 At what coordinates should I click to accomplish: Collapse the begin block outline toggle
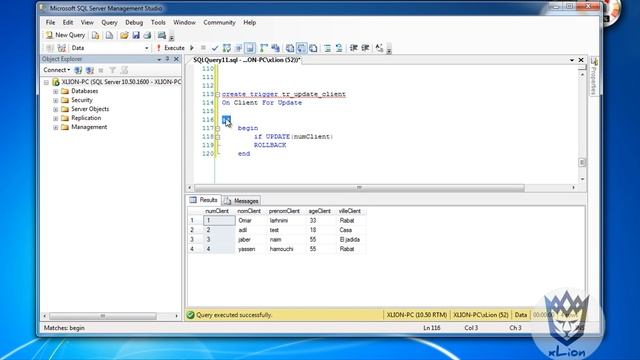218,128
